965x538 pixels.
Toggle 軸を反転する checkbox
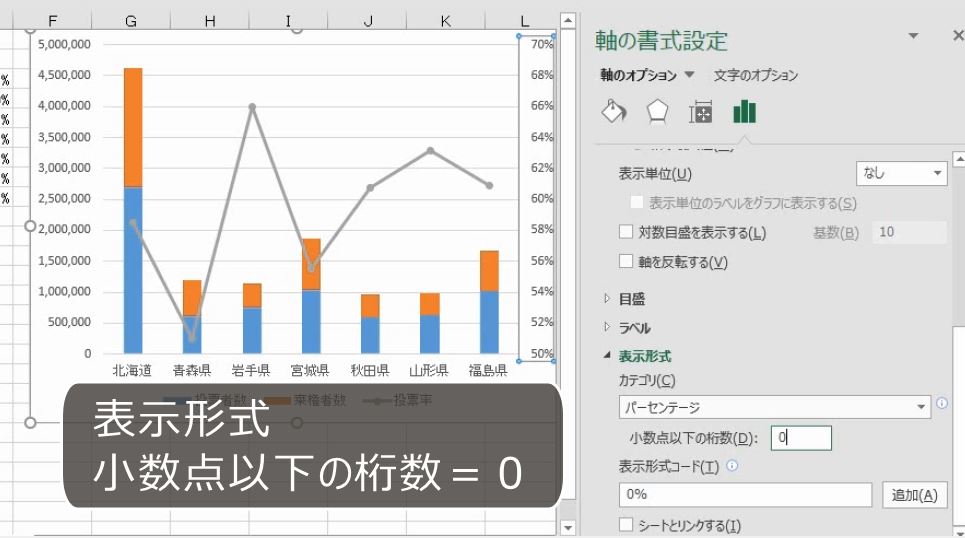[626, 262]
